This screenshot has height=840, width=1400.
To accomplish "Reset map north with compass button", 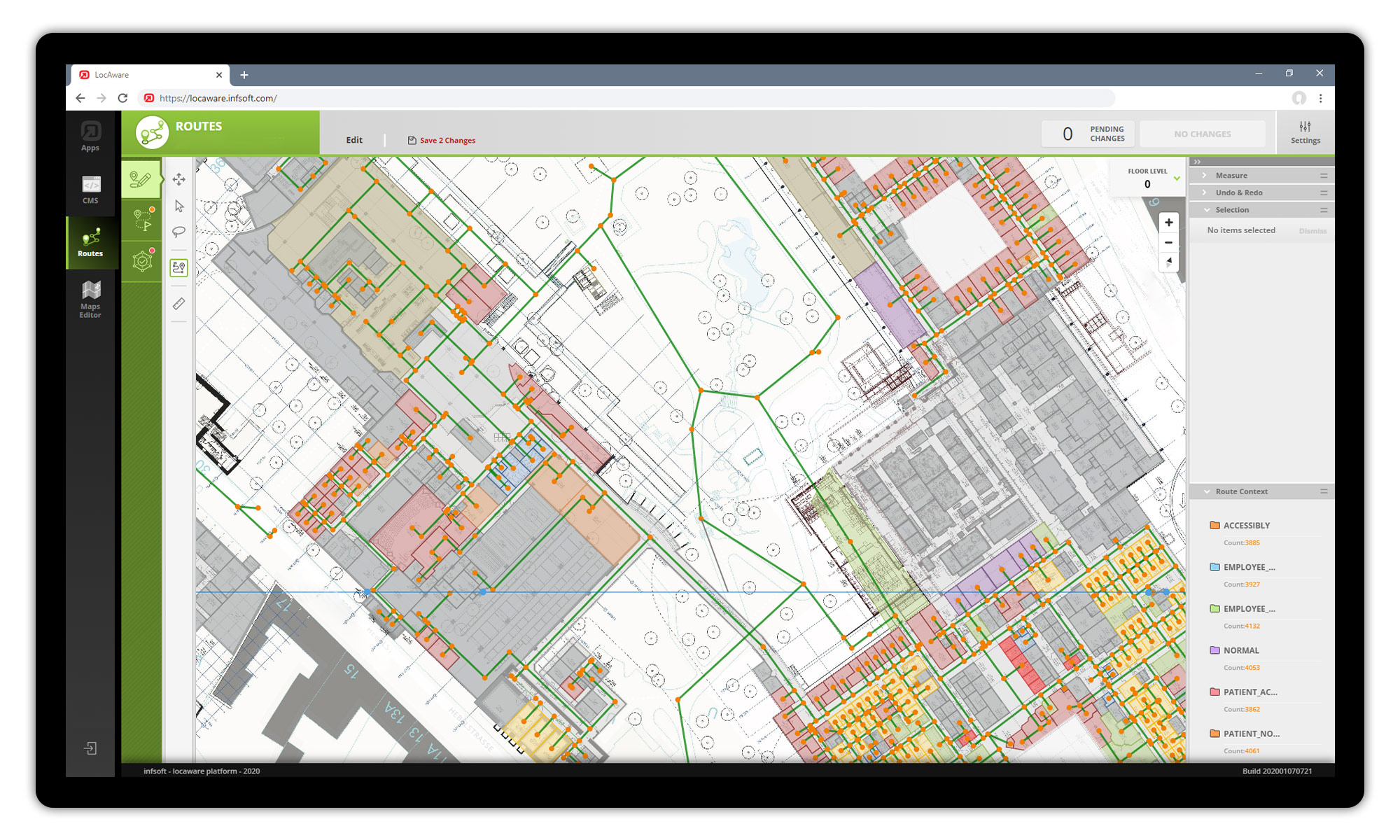I will point(1168,262).
